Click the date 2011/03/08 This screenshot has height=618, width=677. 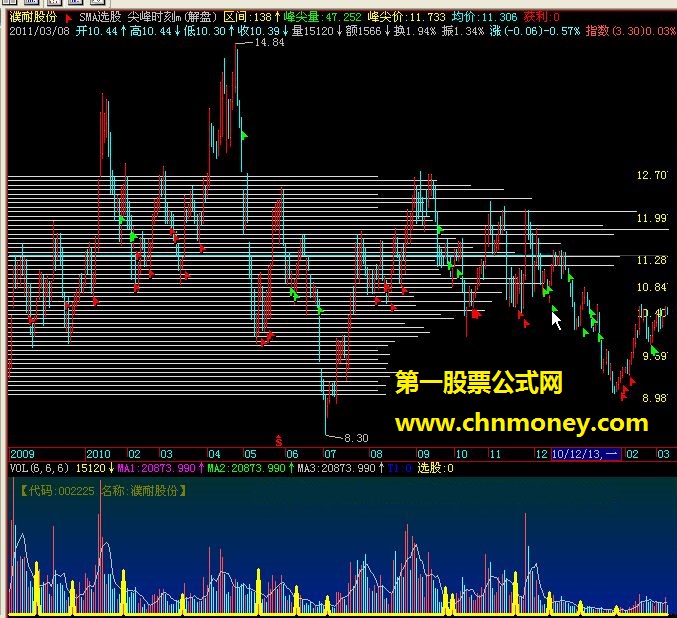click(x=39, y=31)
